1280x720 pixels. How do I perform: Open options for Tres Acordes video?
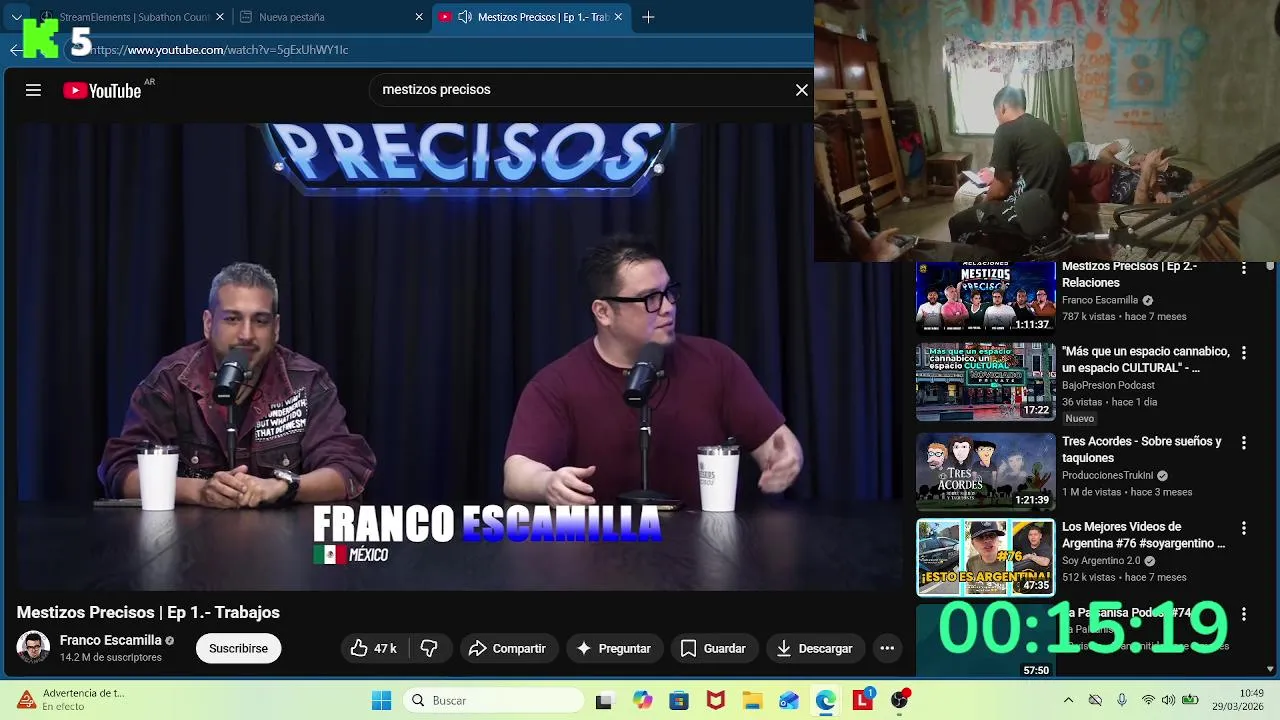click(1244, 442)
